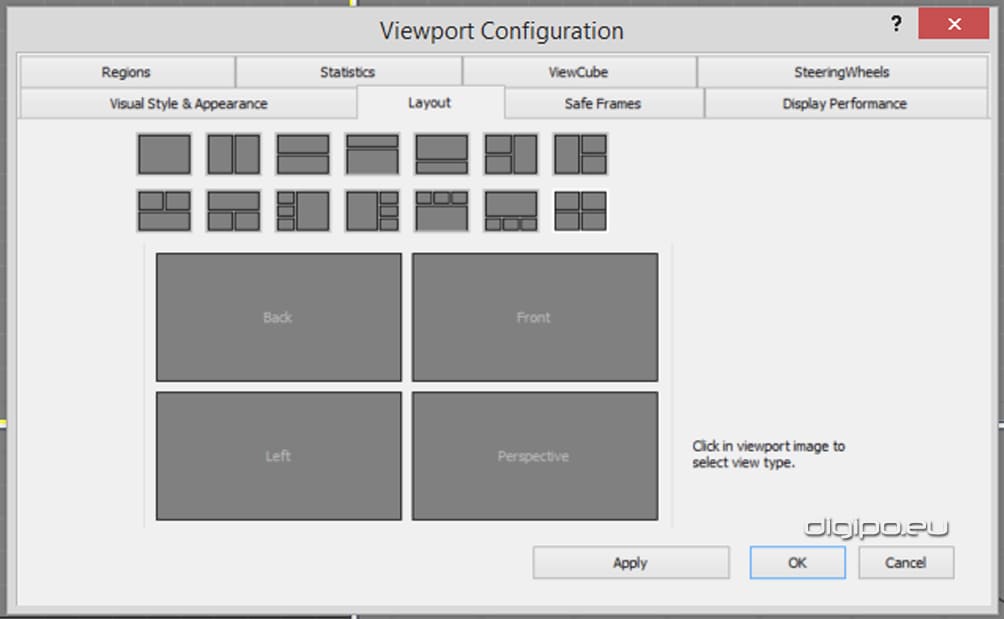Click the Left viewport preview pane
This screenshot has width=1004, height=619.
click(278, 456)
